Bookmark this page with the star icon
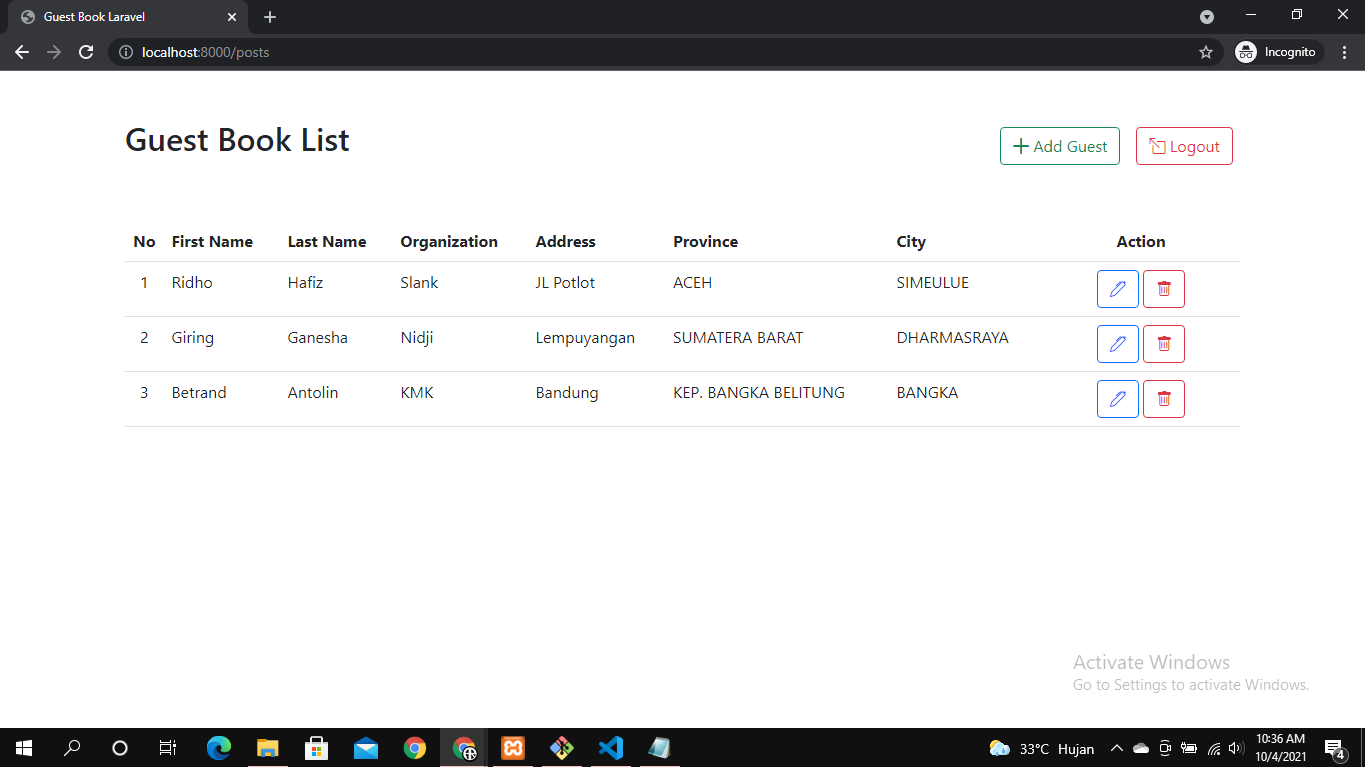 1205,51
